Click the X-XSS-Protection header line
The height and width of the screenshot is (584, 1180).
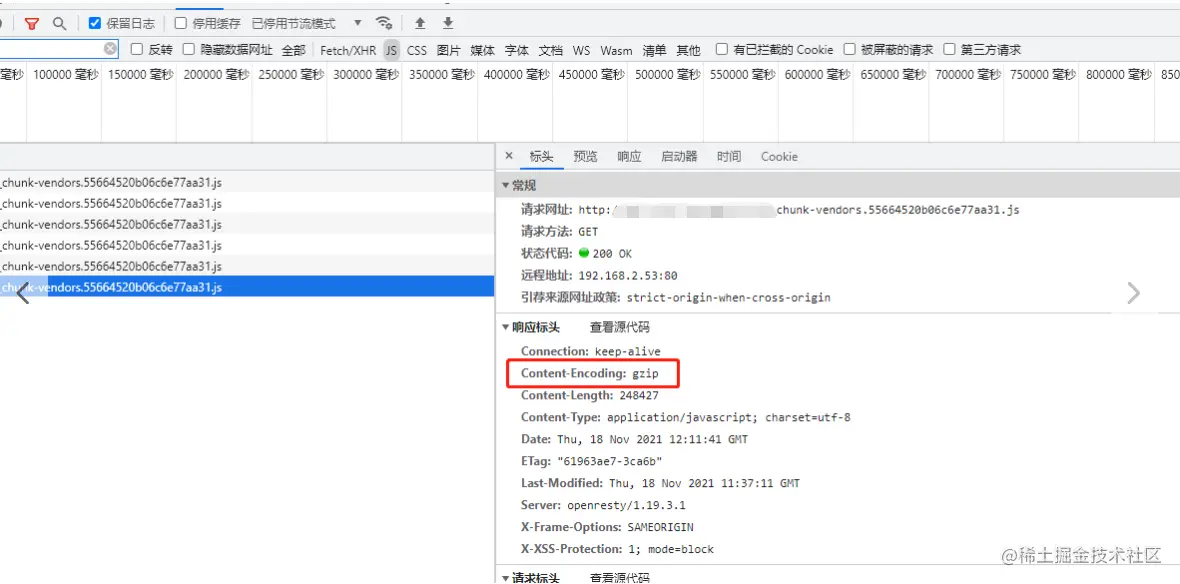pos(617,549)
